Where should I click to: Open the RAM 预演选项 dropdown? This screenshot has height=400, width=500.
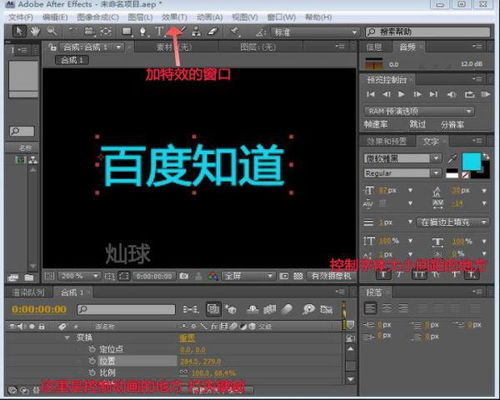(420, 111)
